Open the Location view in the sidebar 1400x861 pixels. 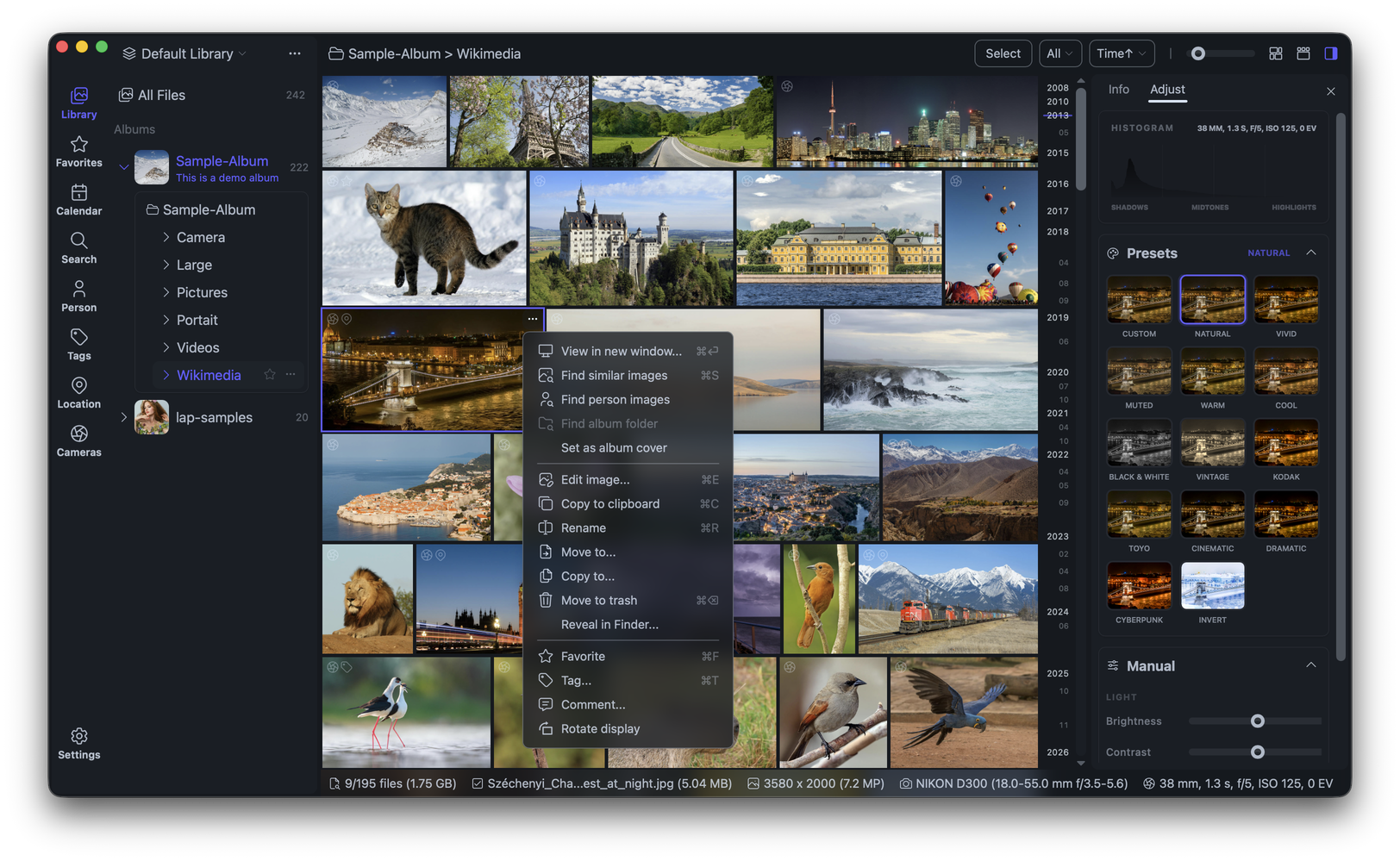point(78,392)
